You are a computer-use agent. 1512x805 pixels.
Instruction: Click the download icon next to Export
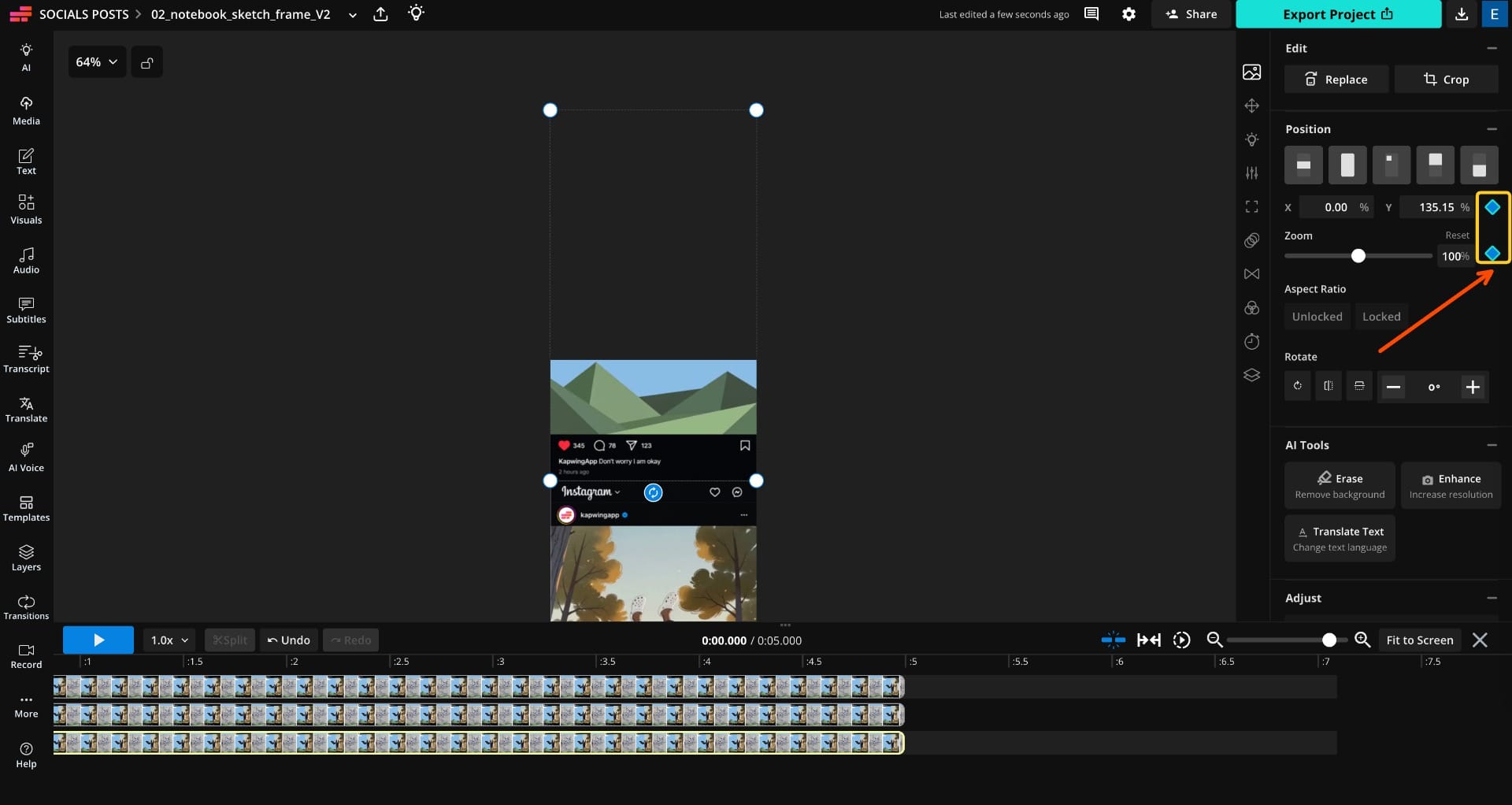[1462, 14]
